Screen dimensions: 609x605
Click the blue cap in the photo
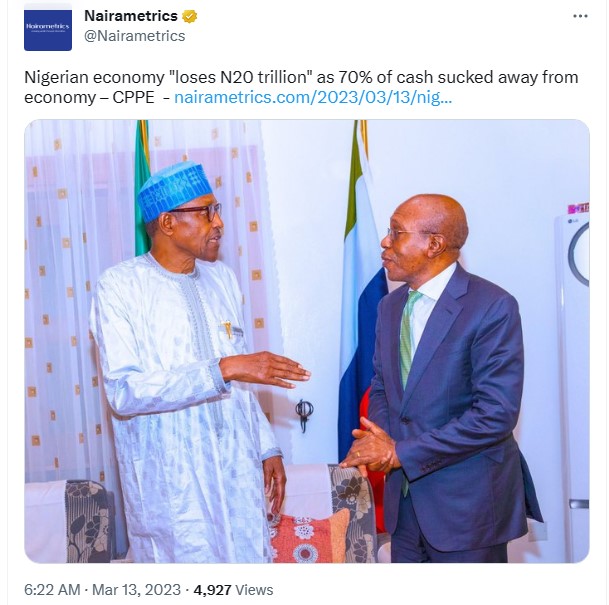coord(174,189)
